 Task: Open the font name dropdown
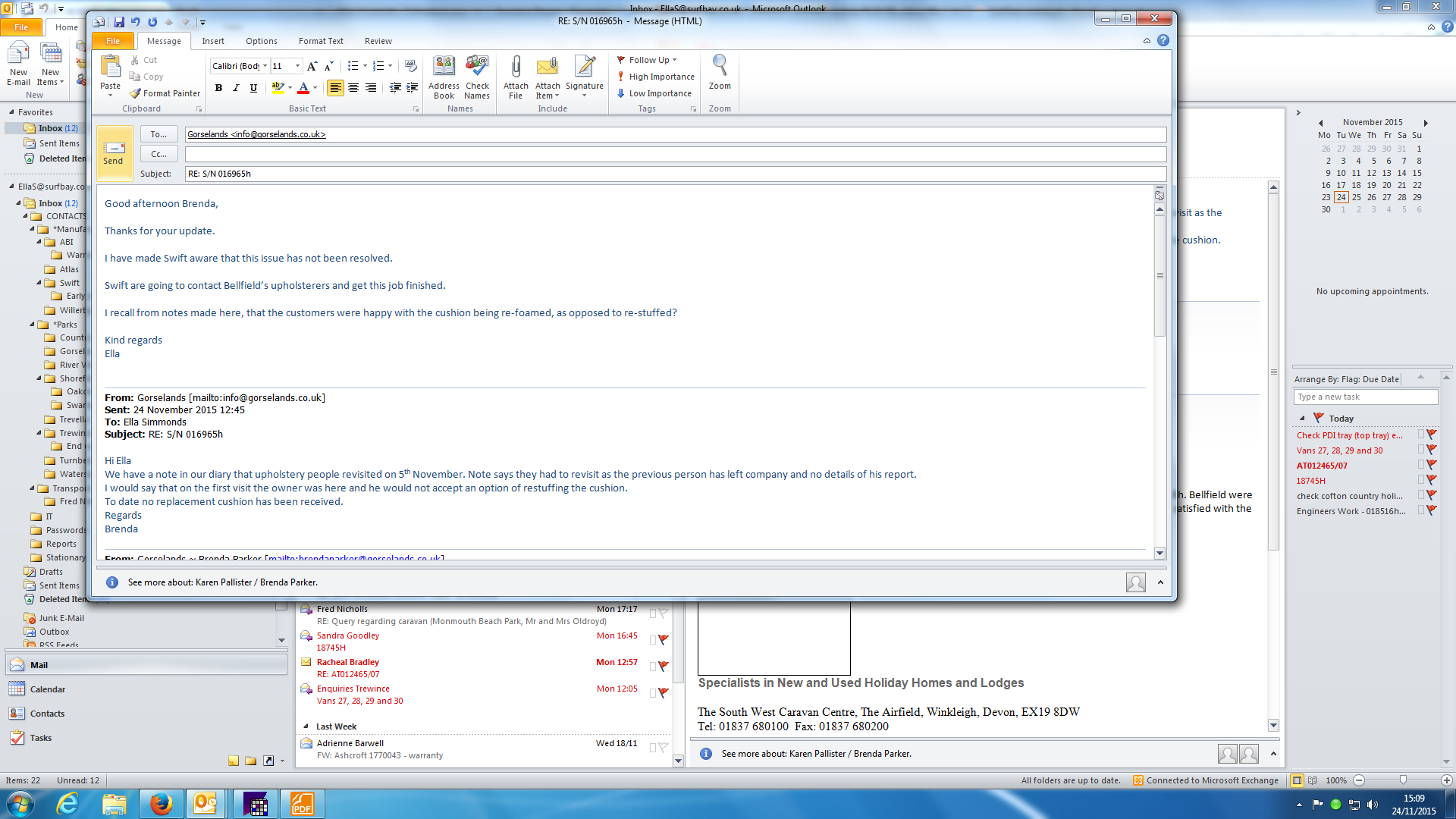[x=265, y=66]
